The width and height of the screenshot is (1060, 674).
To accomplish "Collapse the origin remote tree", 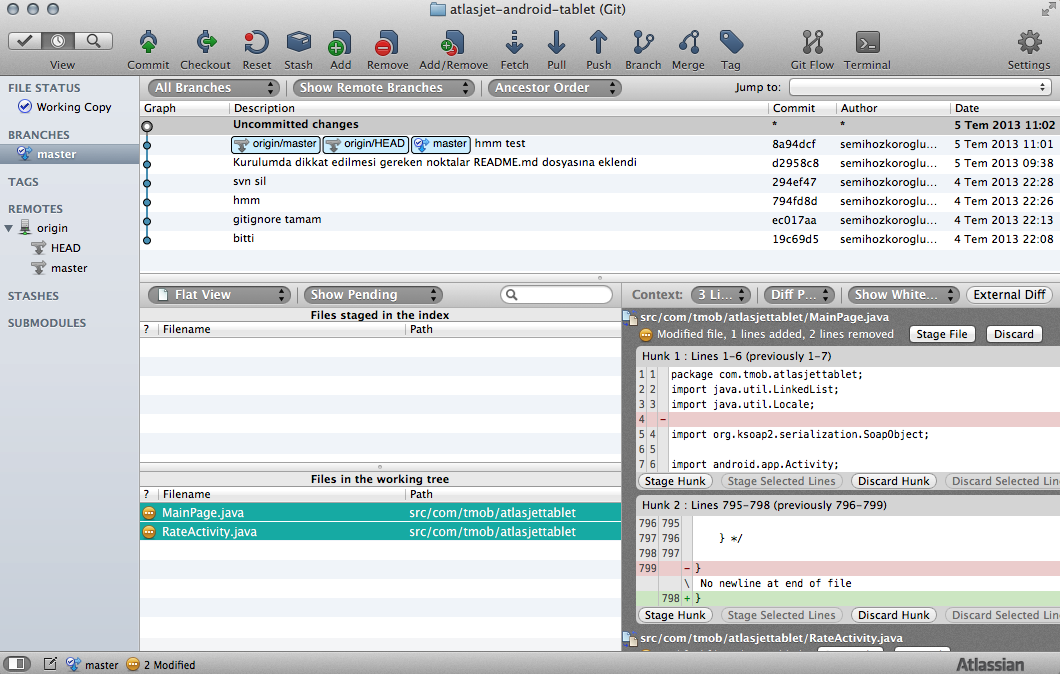I will pyautogui.click(x=9, y=228).
